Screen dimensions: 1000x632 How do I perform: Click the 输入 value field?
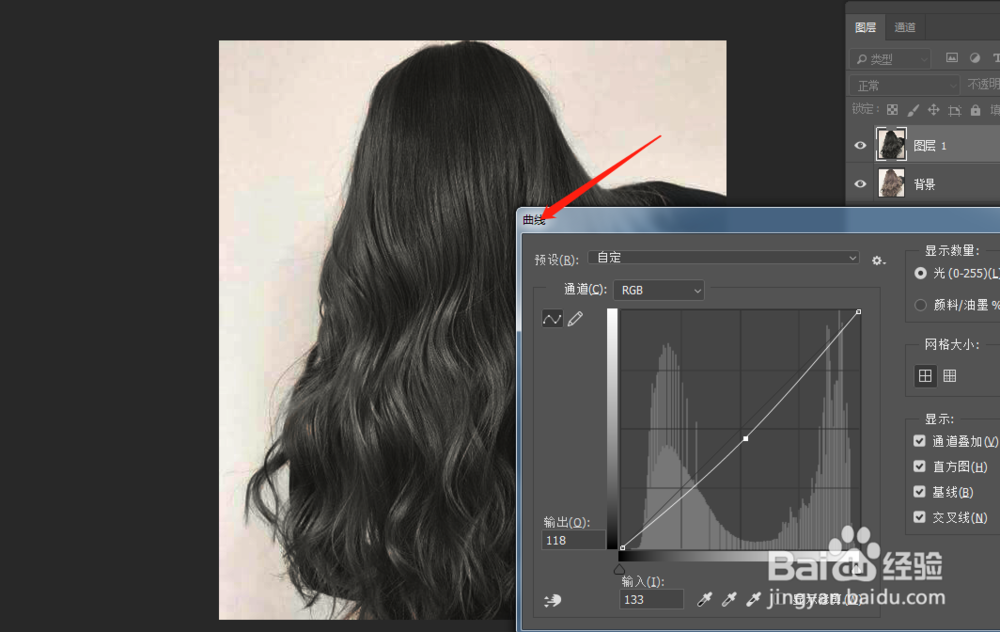click(x=651, y=599)
